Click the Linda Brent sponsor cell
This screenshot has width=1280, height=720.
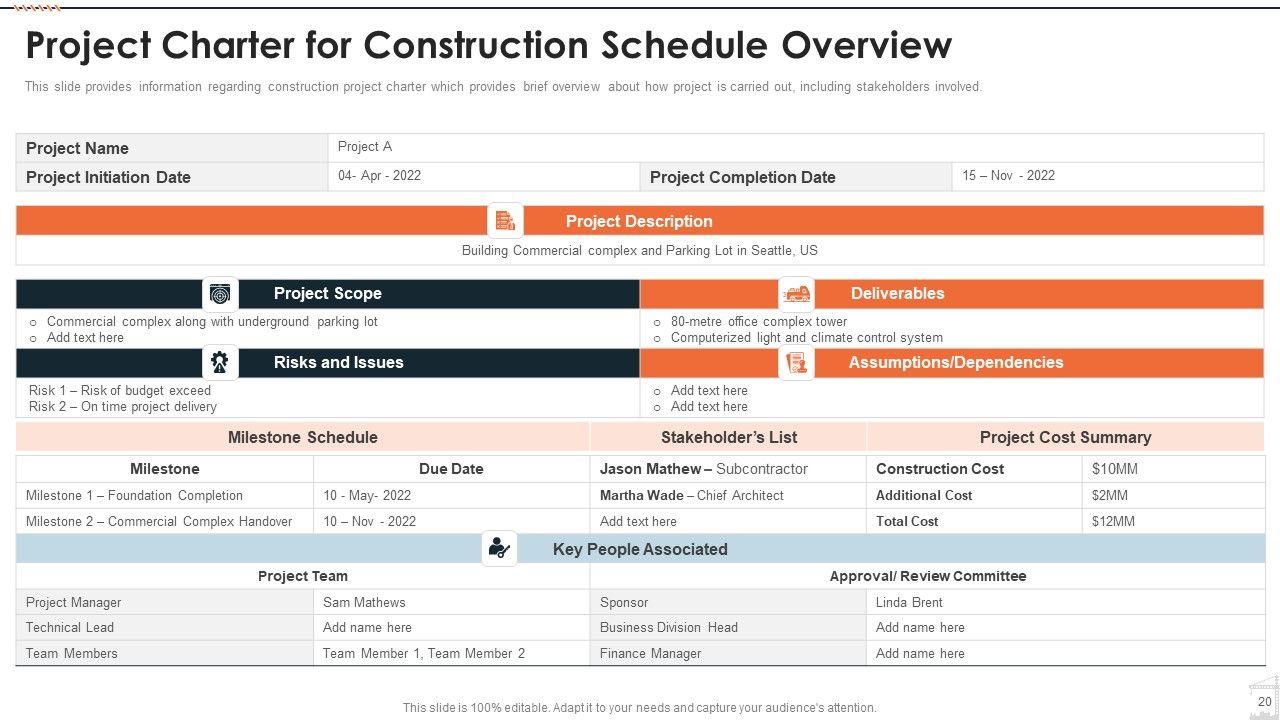(x=909, y=603)
